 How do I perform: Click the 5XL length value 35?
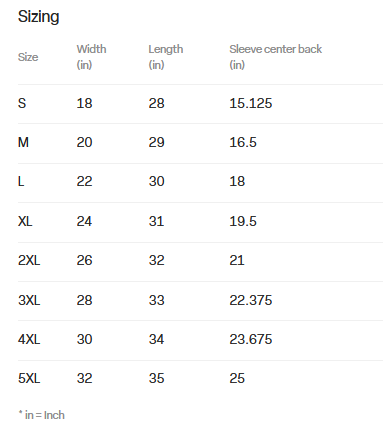point(156,378)
